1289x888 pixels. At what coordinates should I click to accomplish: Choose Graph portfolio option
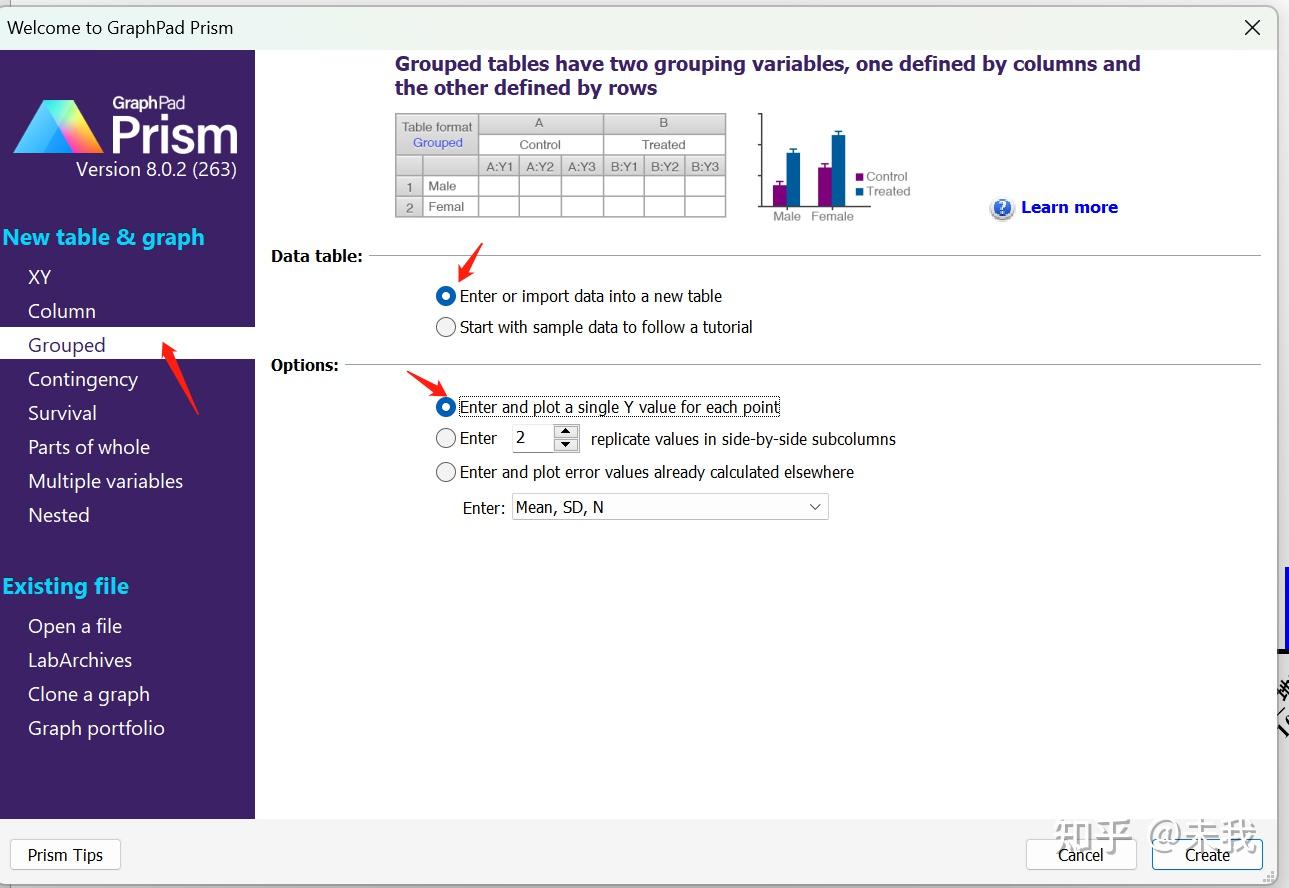[96, 728]
